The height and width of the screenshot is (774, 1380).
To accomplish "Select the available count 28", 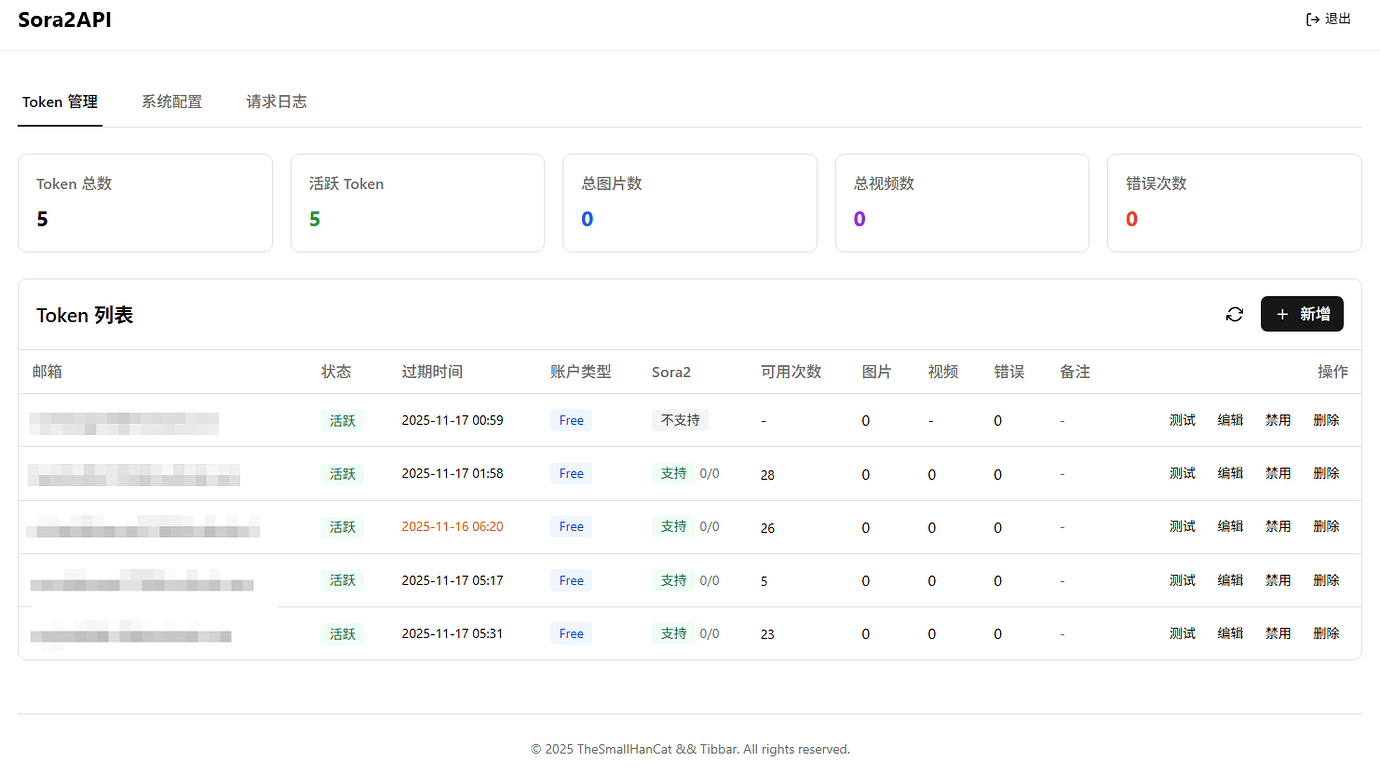I will point(768,475).
